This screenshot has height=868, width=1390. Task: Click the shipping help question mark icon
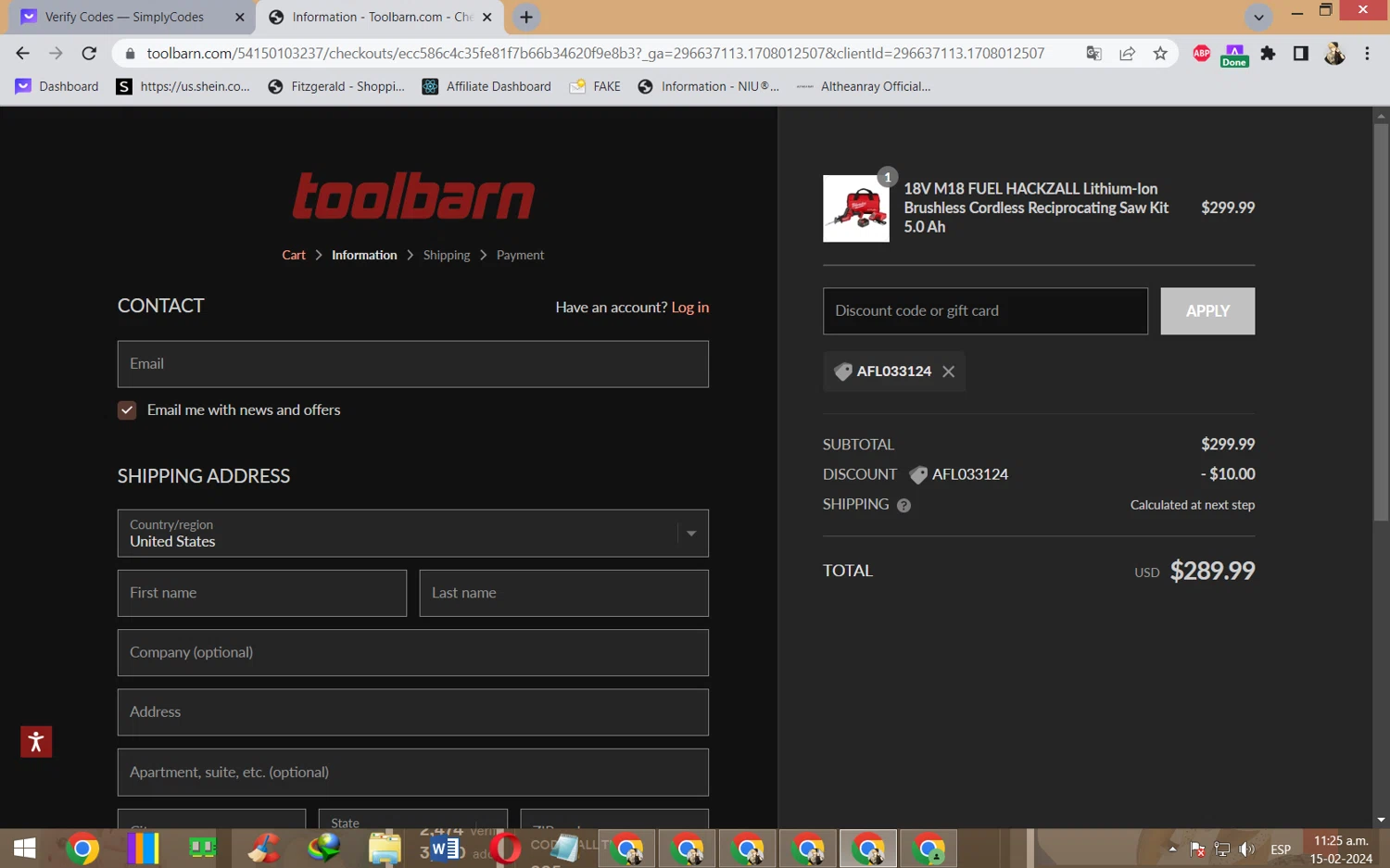pyautogui.click(x=903, y=505)
